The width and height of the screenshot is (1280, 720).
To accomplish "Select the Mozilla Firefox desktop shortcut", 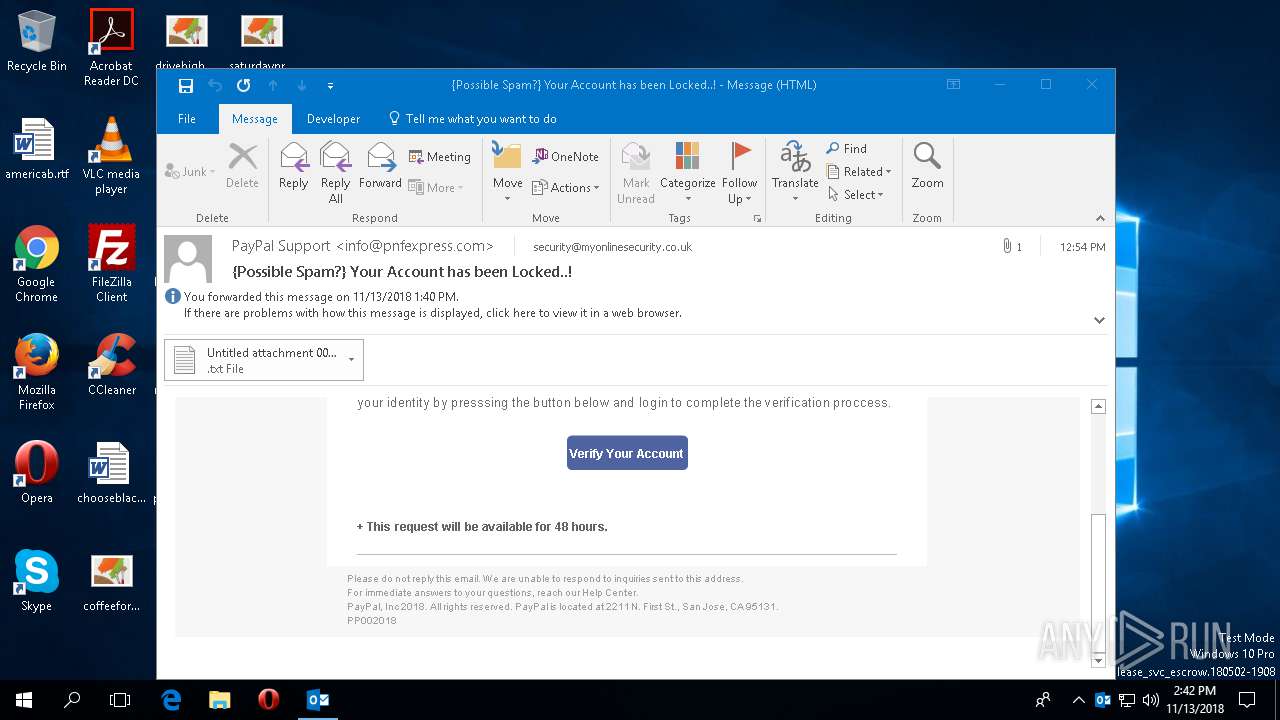I will point(37,372).
